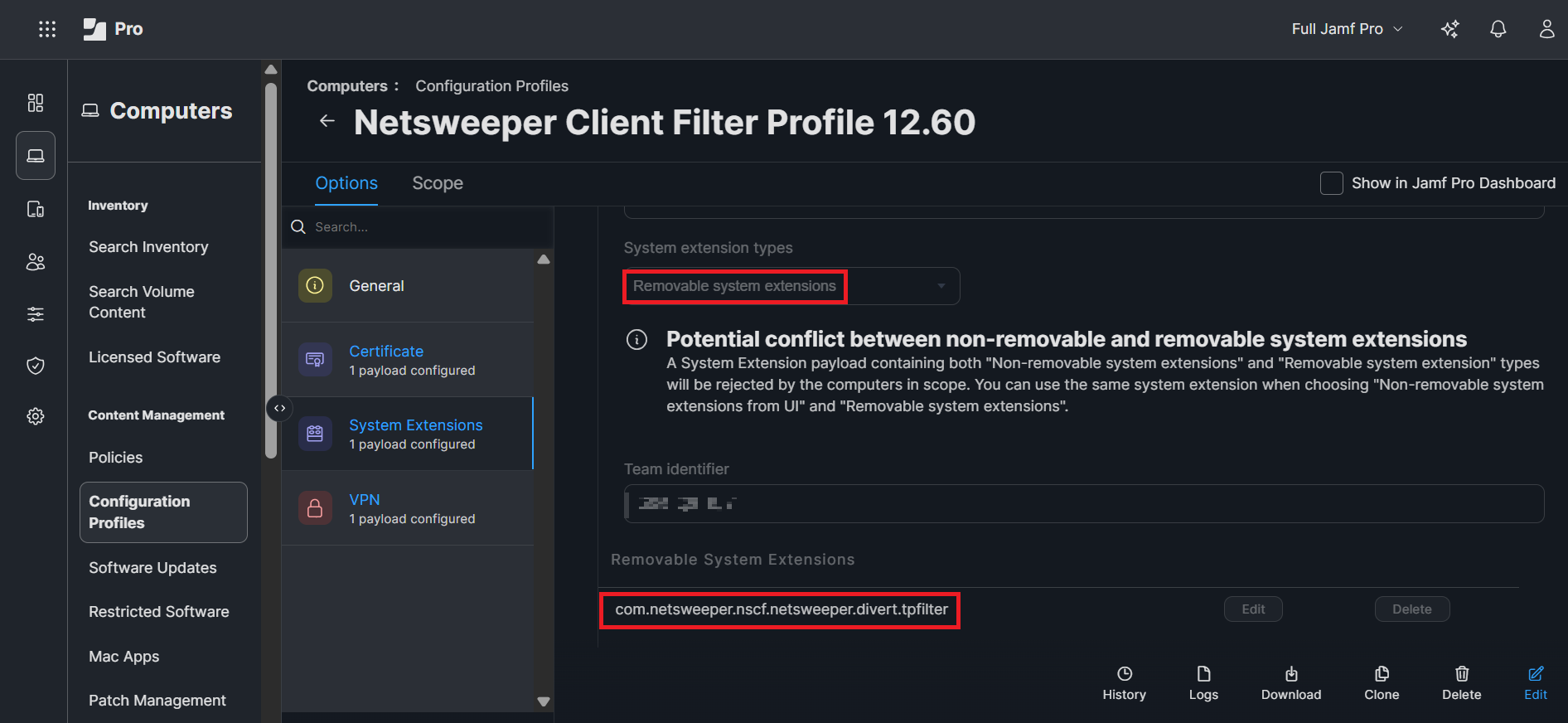Click the search magnifier icon

point(298,226)
